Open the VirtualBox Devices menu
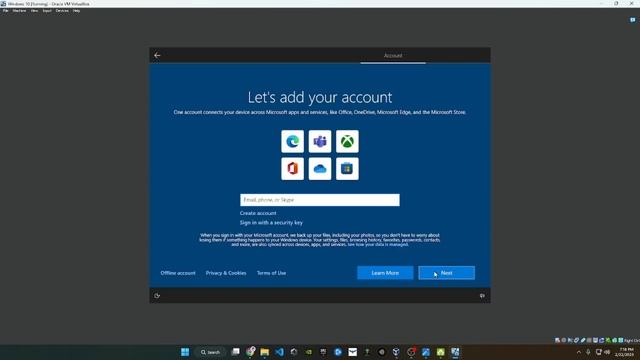Viewport: 640px width, 360px height. 62,11
